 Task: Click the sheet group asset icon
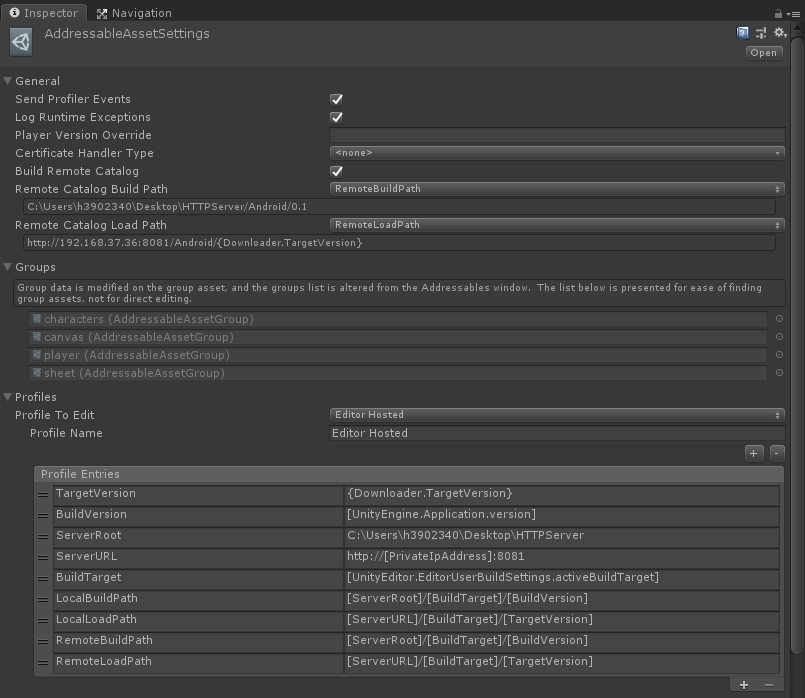point(36,373)
